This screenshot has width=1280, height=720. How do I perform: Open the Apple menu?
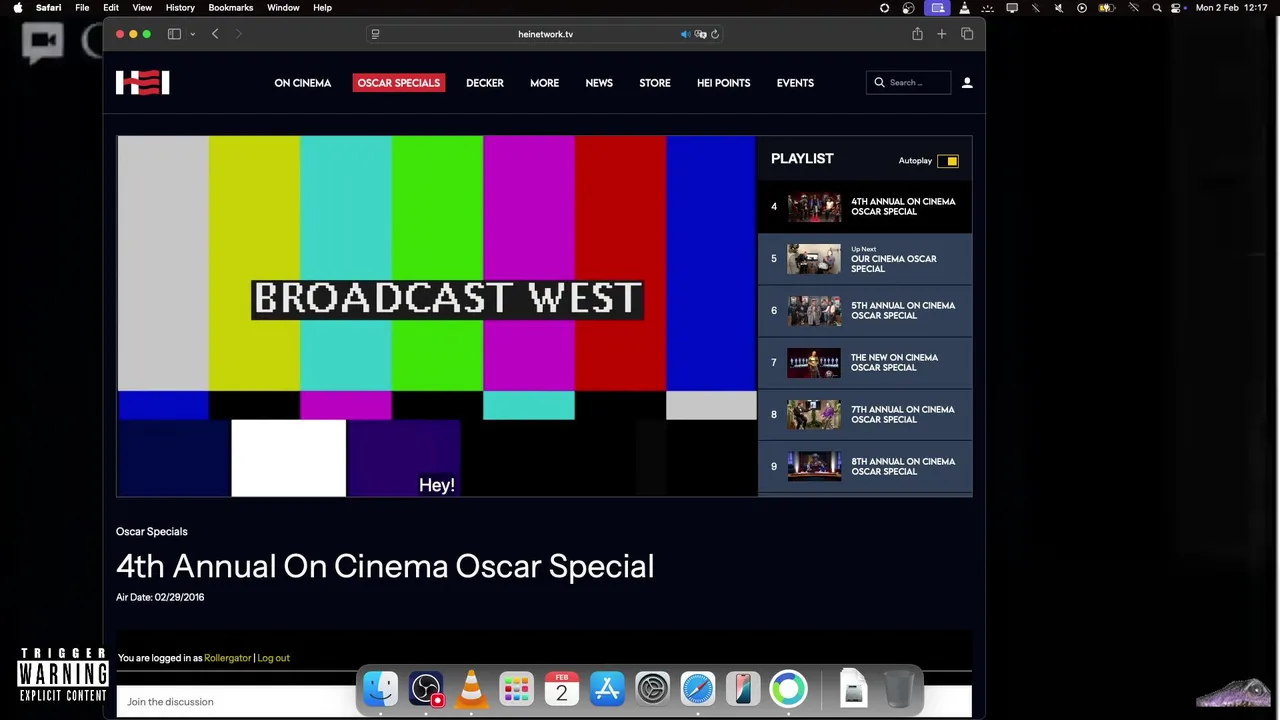click(x=18, y=8)
